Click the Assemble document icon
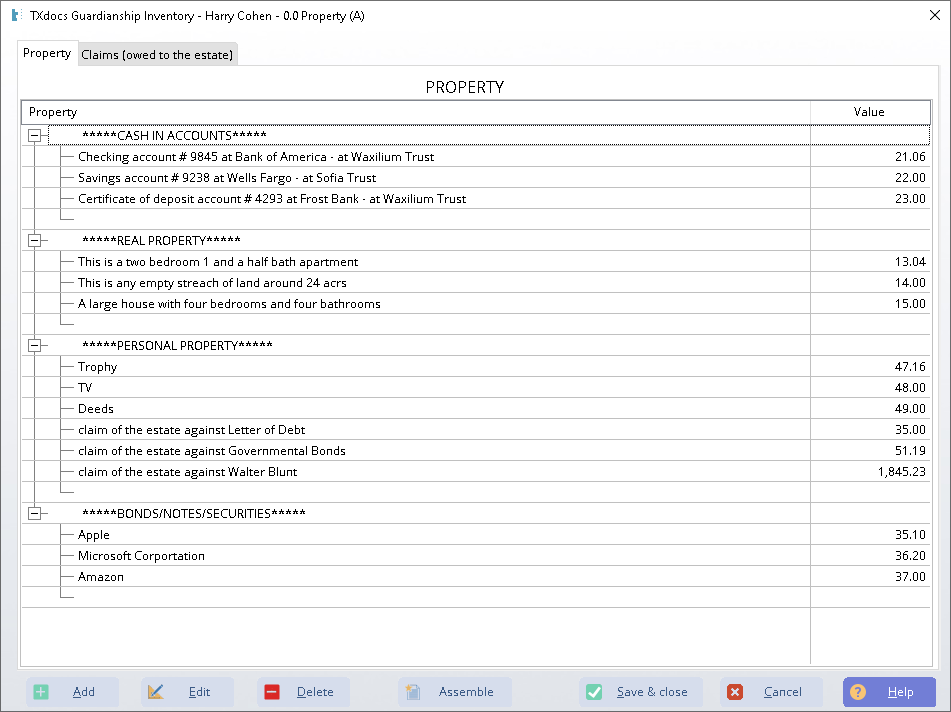Image resolution: width=951 pixels, height=712 pixels. tap(413, 692)
